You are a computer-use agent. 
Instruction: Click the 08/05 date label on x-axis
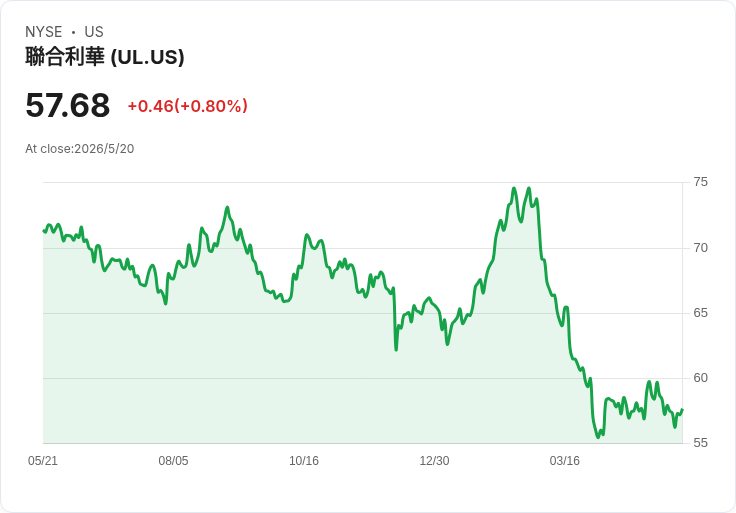tap(173, 461)
